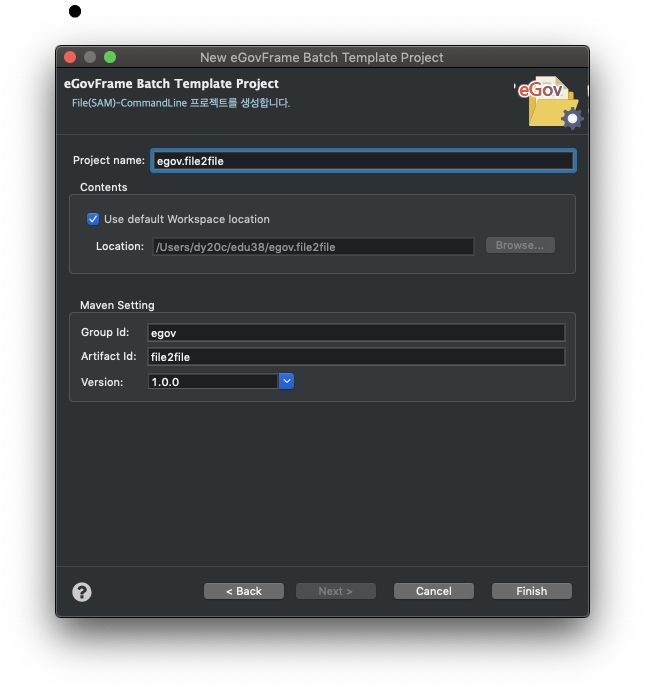The image size is (645, 691).
Task: Focus the Project name text field
Action: tap(363, 161)
